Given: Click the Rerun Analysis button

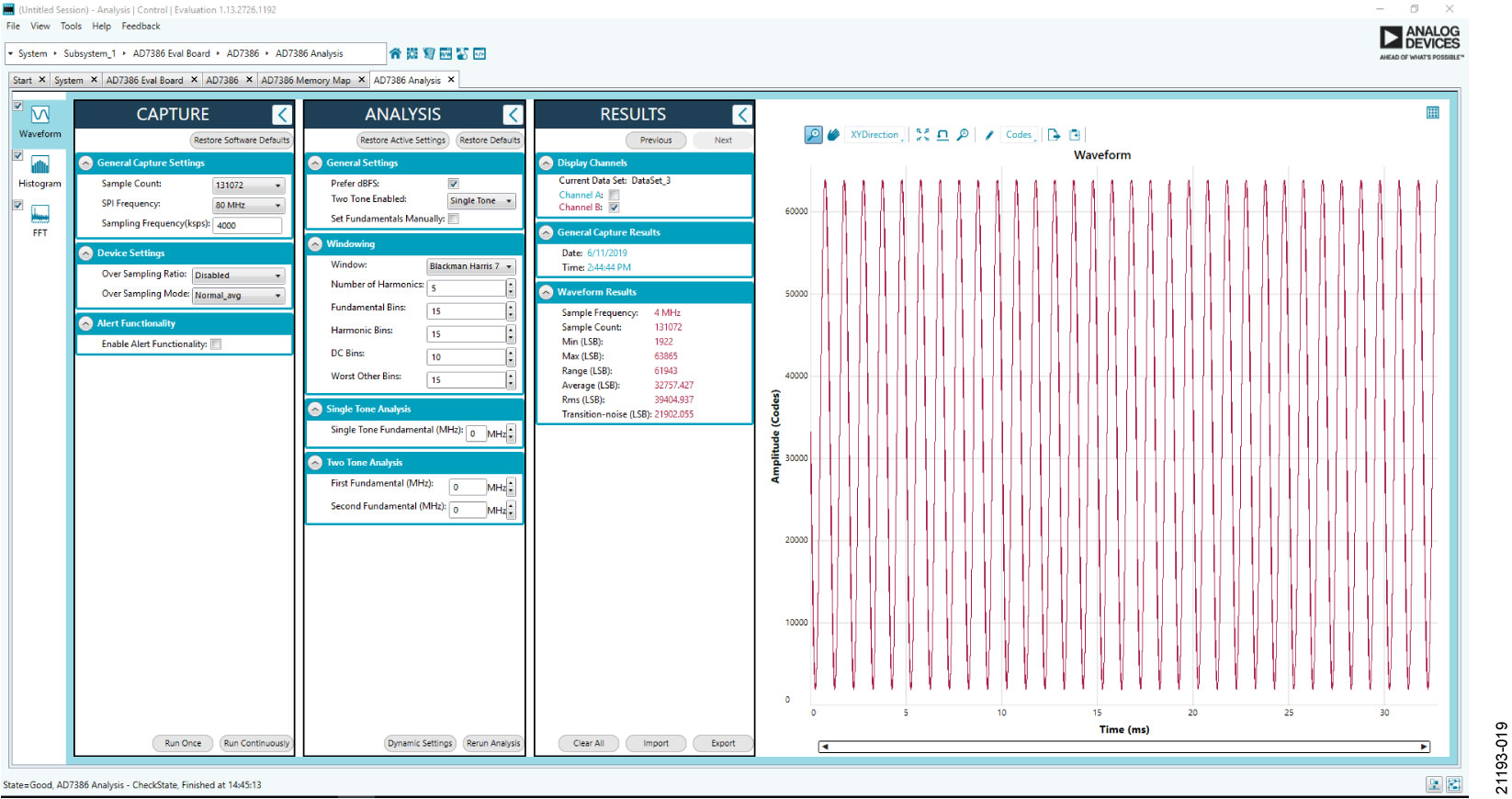Looking at the screenshot, I should 492,743.
